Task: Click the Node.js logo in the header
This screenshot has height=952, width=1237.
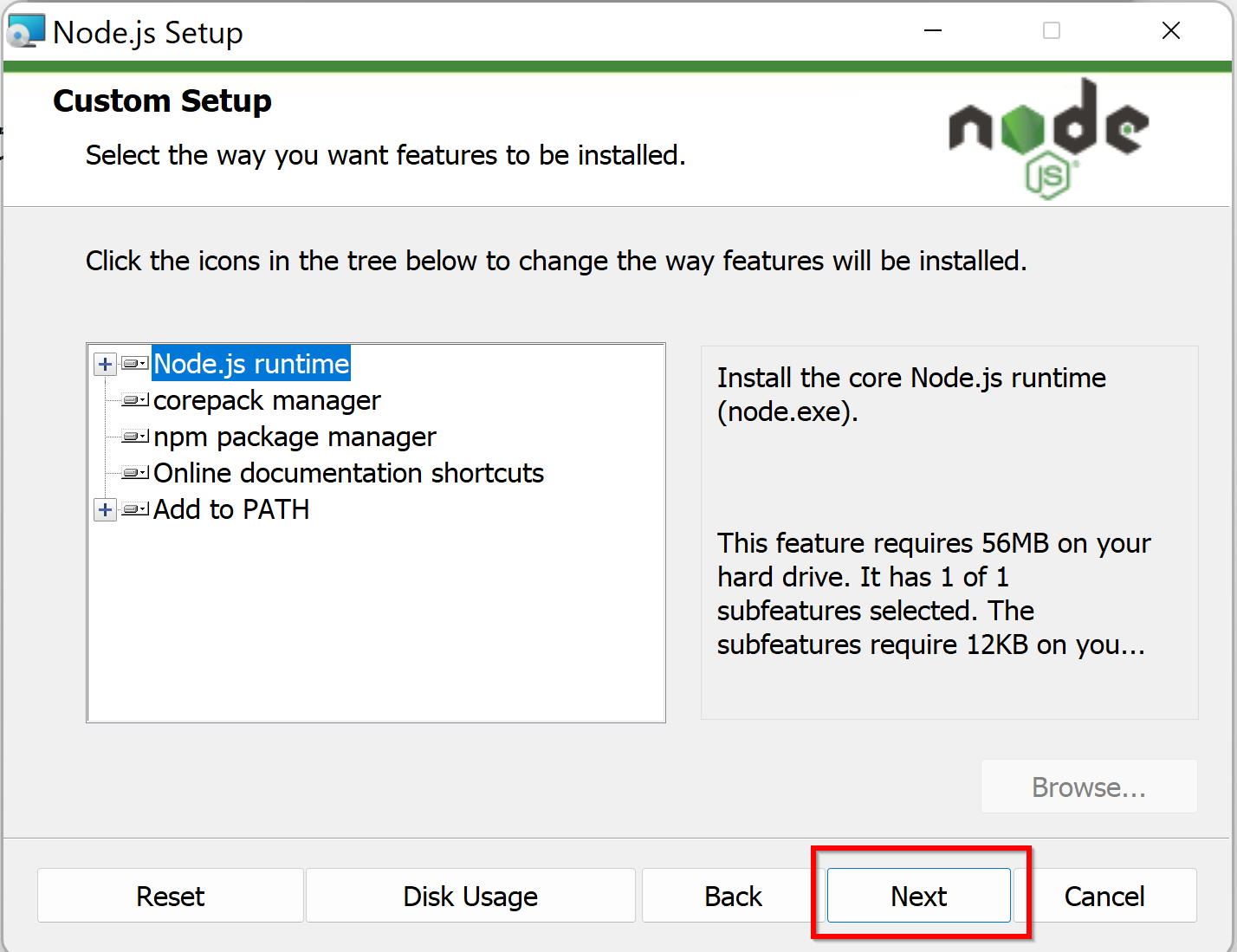Action: pyautogui.click(x=1048, y=139)
